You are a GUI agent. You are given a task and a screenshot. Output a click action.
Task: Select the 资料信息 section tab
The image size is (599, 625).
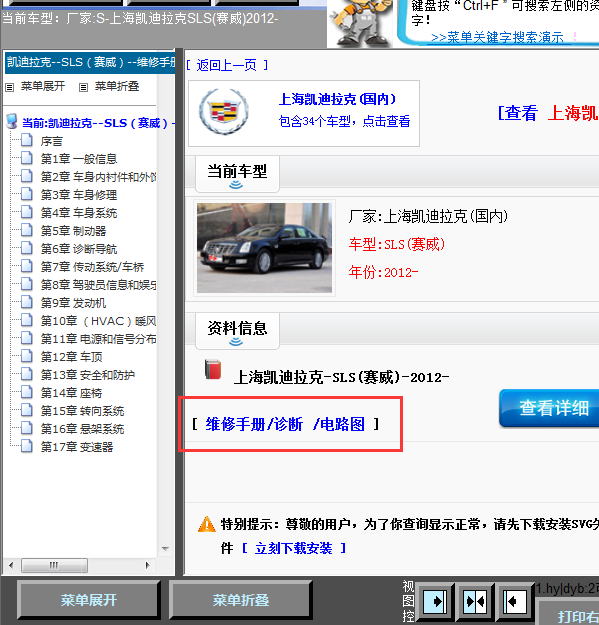[237, 331]
